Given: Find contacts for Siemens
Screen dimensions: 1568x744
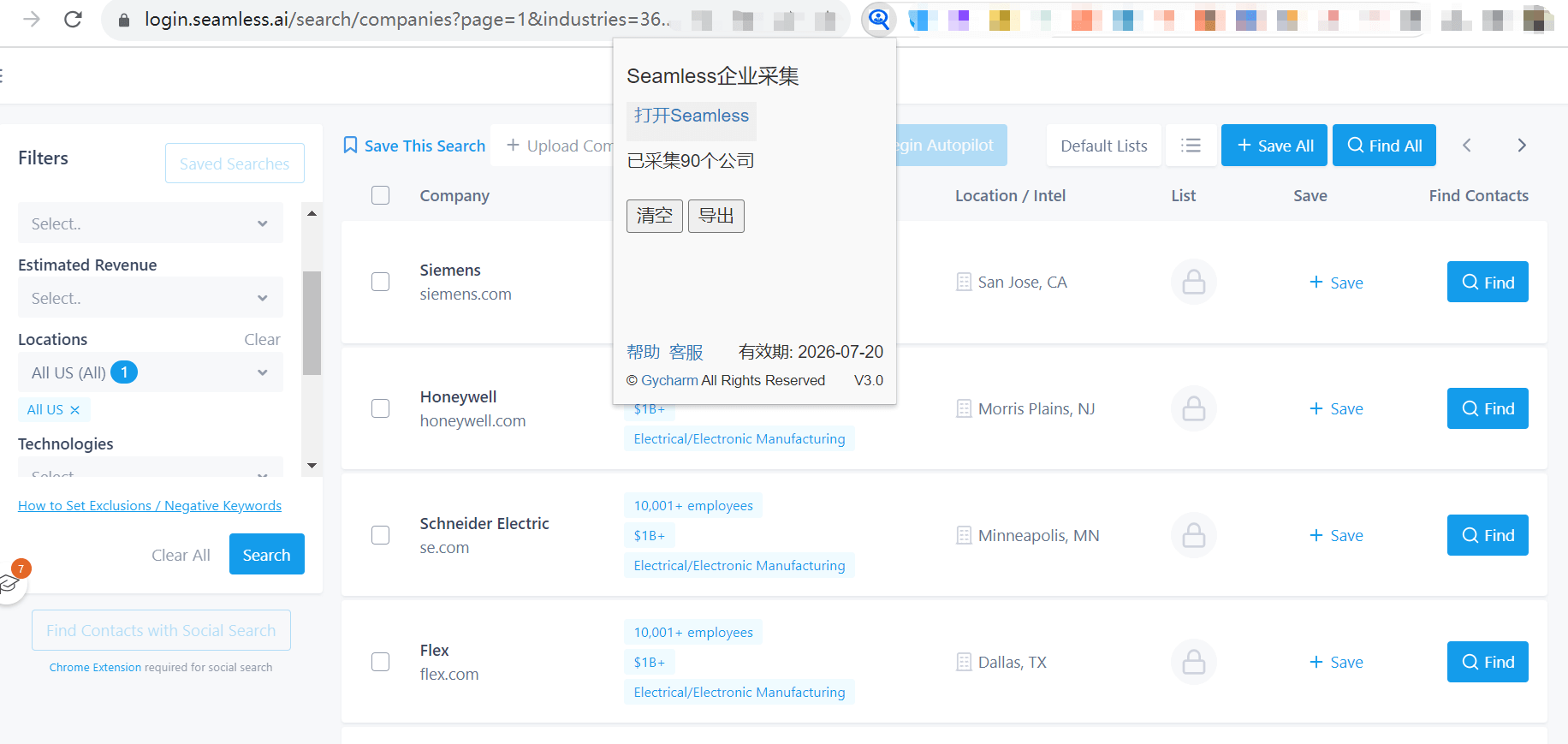Looking at the screenshot, I should (1488, 282).
